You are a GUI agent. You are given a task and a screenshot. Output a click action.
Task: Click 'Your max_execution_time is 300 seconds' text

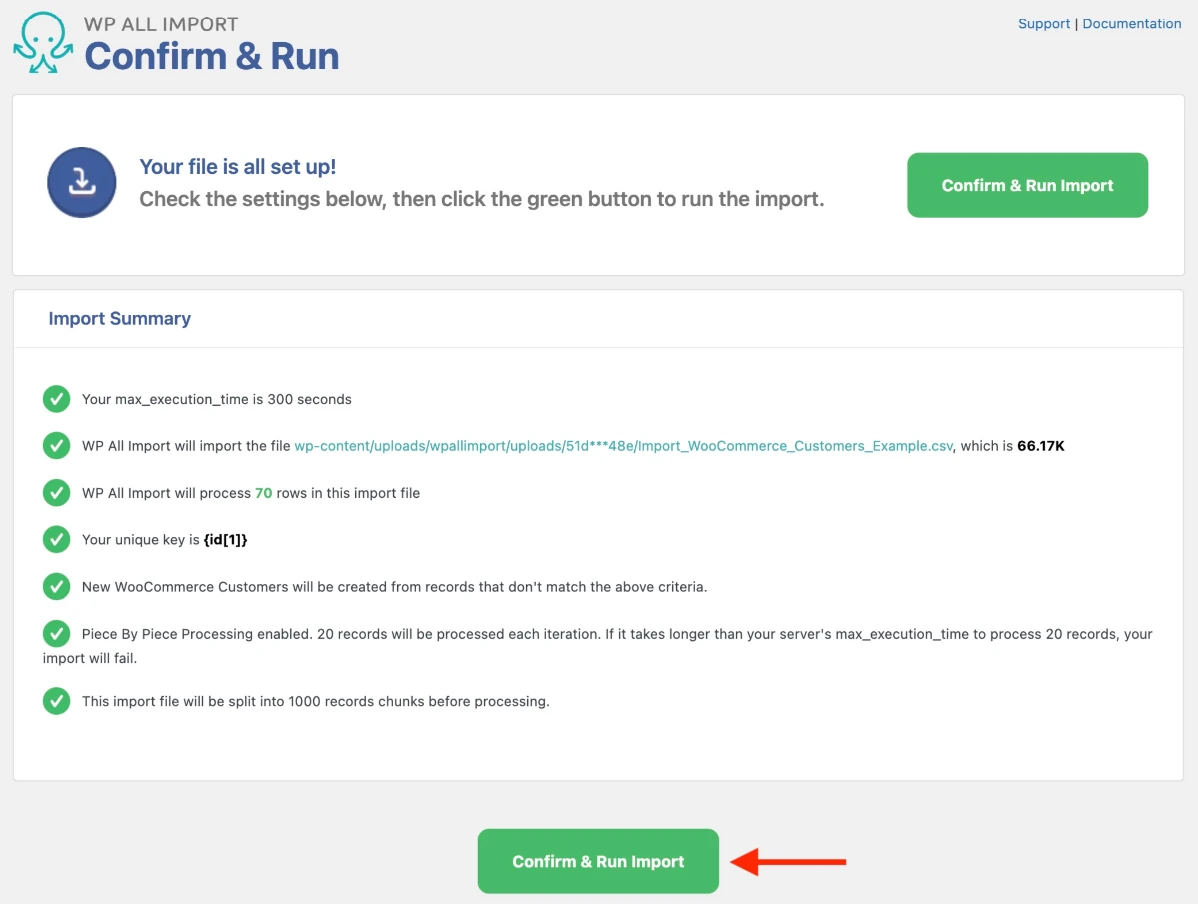point(217,399)
